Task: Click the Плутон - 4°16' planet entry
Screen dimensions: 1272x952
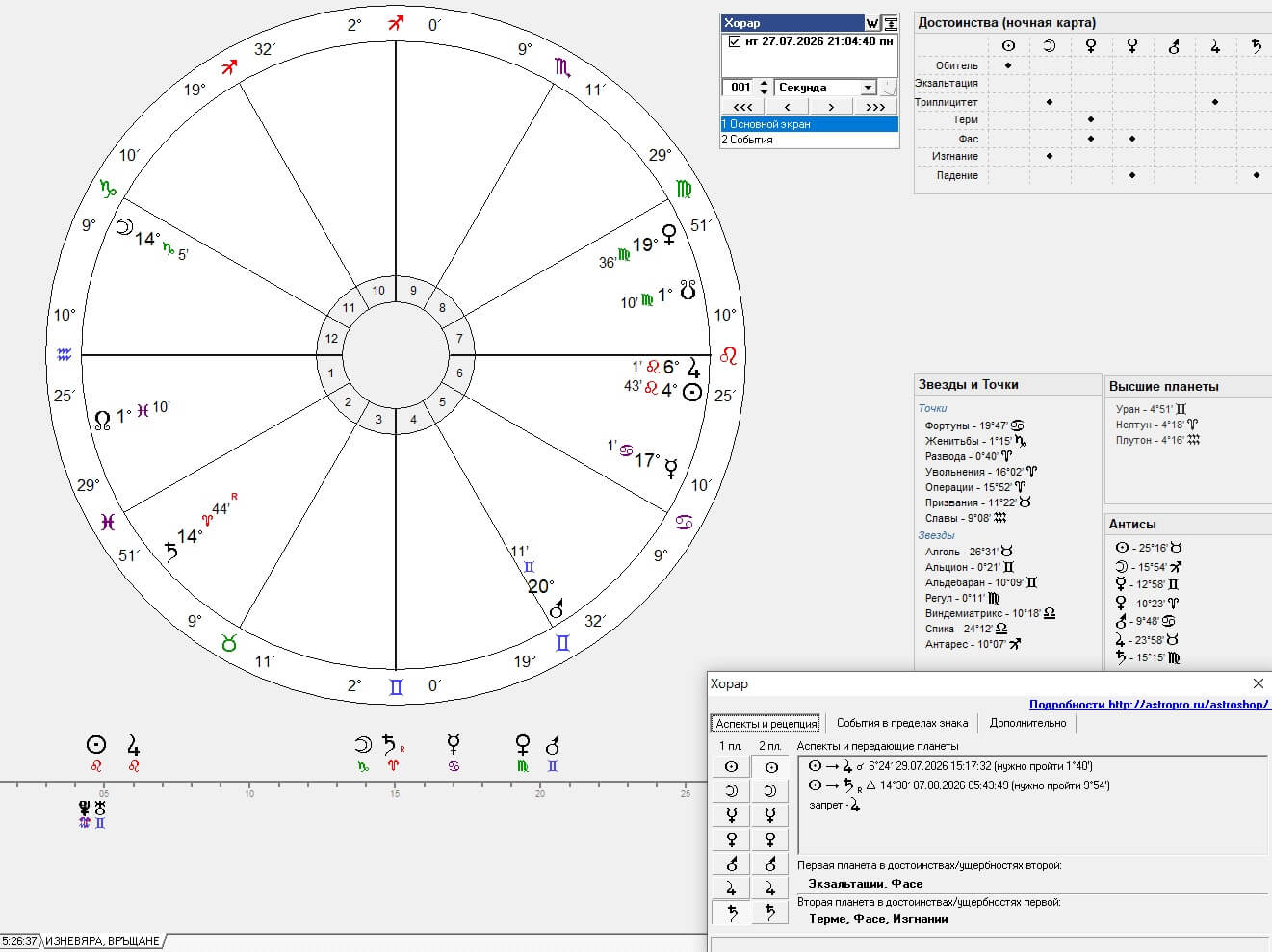Action: pyautogui.click(x=1158, y=440)
